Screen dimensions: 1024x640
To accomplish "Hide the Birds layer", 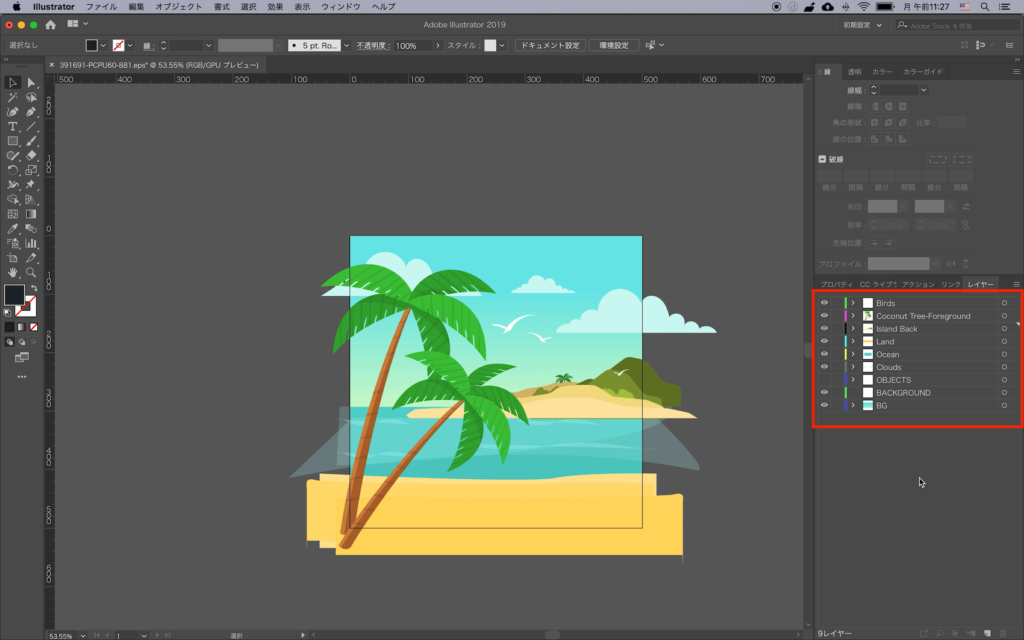I will [824, 303].
